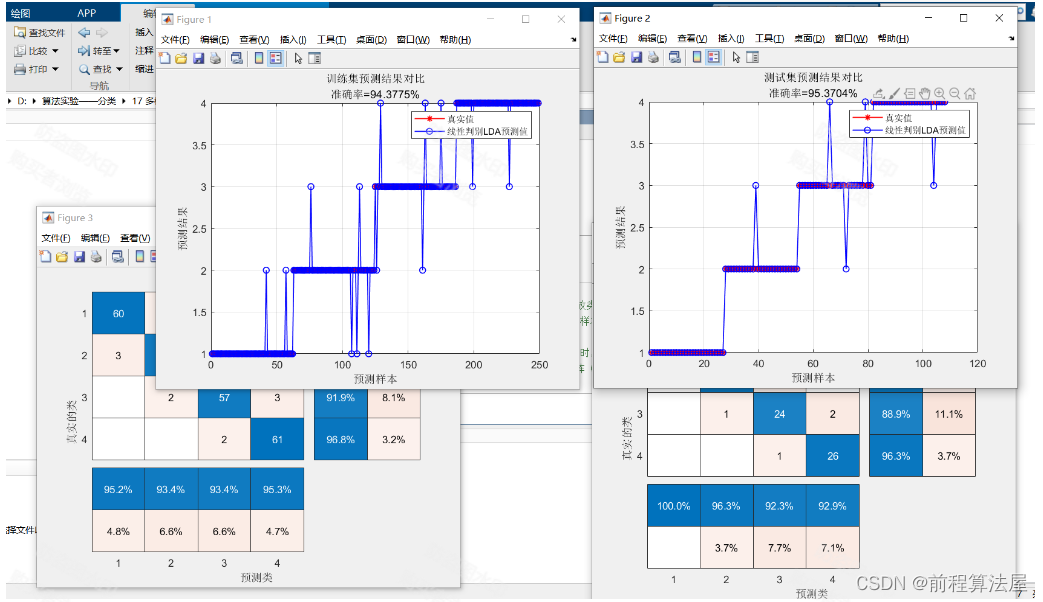Screen dimensions: 1043x602
Task: Click the Print icon in Figure 2 toolbar
Action: pyautogui.click(x=654, y=57)
